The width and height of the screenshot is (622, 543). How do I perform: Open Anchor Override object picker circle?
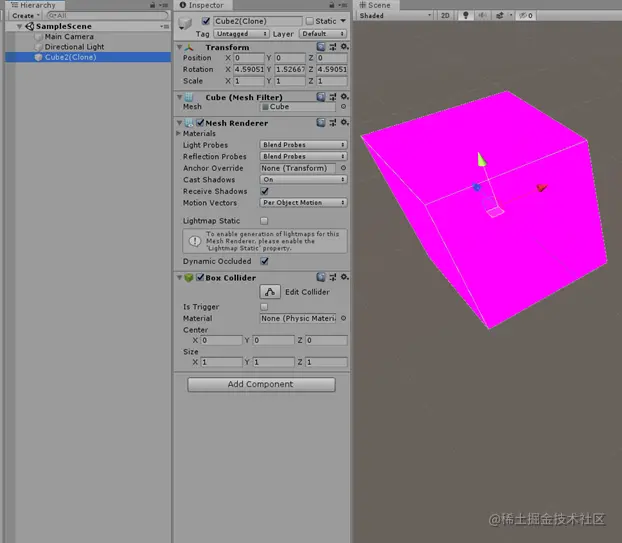344,168
